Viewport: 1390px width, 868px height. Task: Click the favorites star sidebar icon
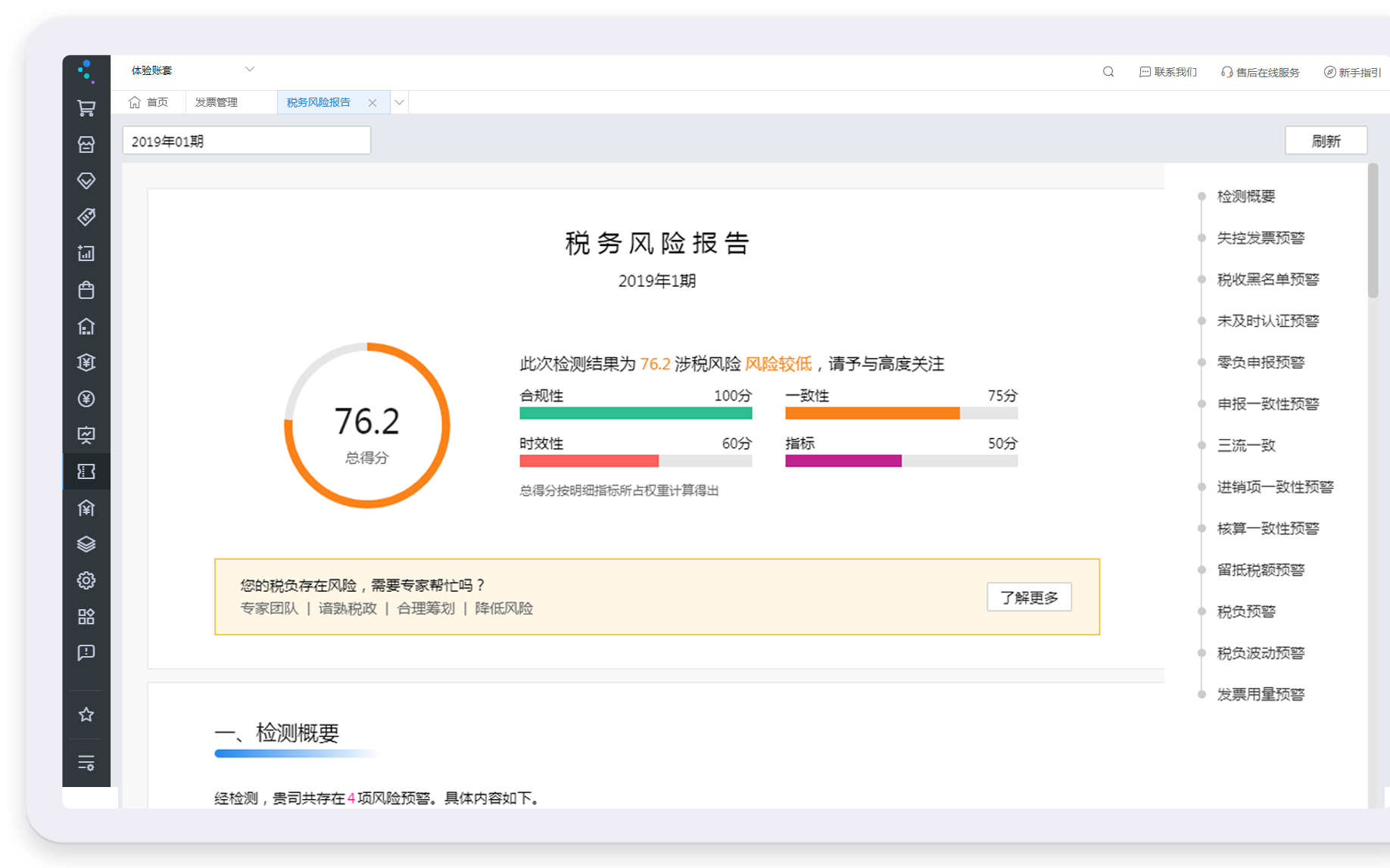point(86,714)
